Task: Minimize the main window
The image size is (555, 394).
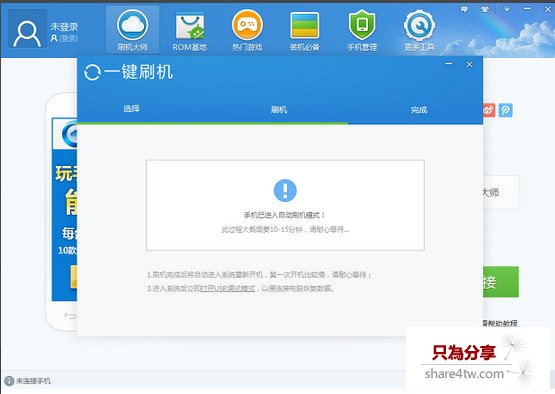Action: click(x=527, y=8)
